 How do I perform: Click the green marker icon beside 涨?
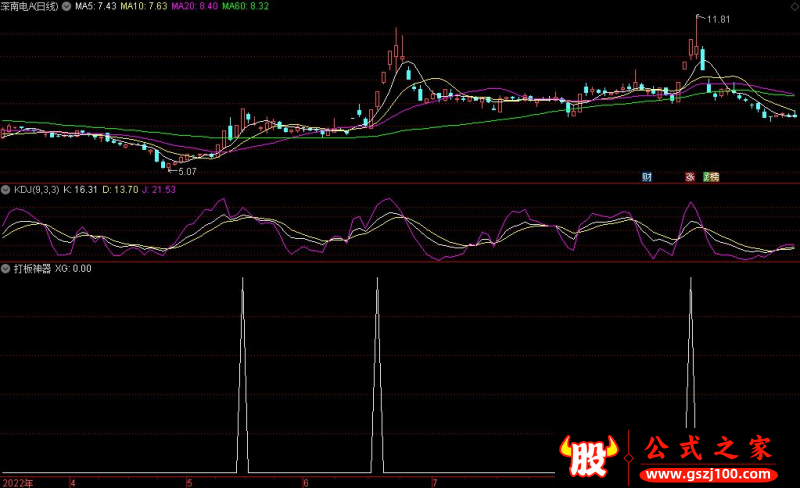(x=707, y=177)
